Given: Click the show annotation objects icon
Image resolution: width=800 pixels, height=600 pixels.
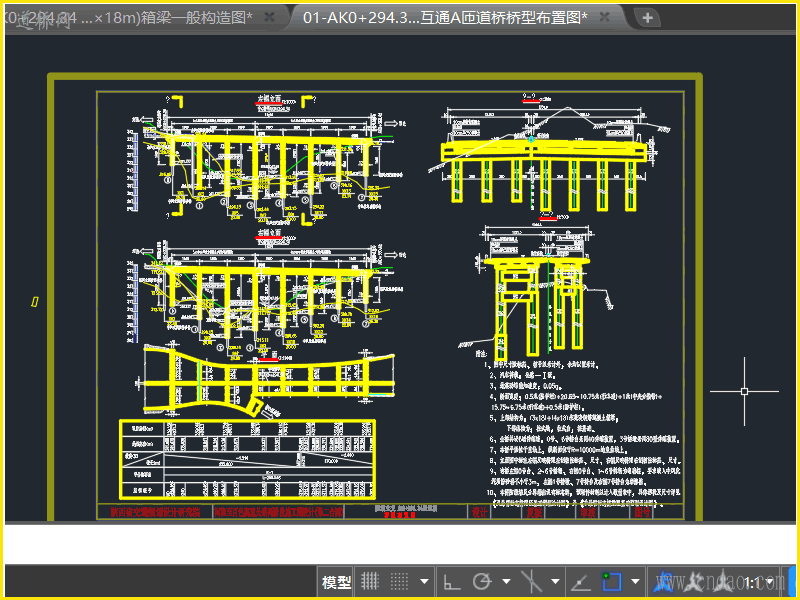Looking at the screenshot, I should pos(664,581).
